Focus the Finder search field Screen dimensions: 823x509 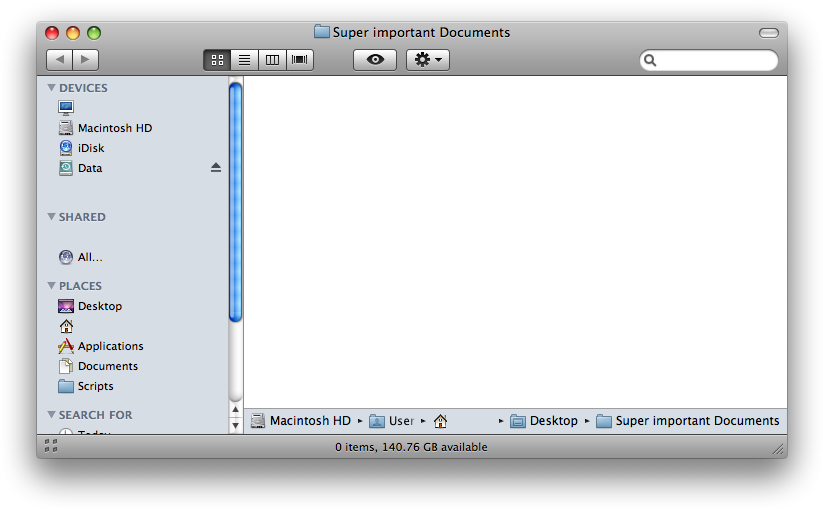click(709, 60)
